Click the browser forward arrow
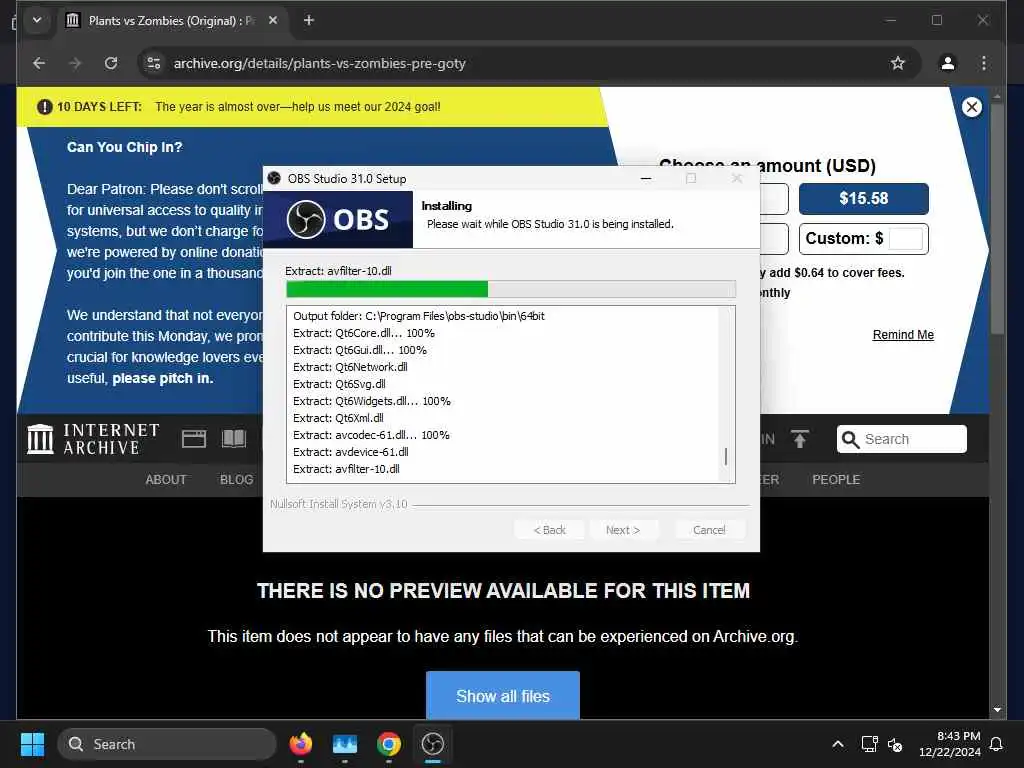 75,63
